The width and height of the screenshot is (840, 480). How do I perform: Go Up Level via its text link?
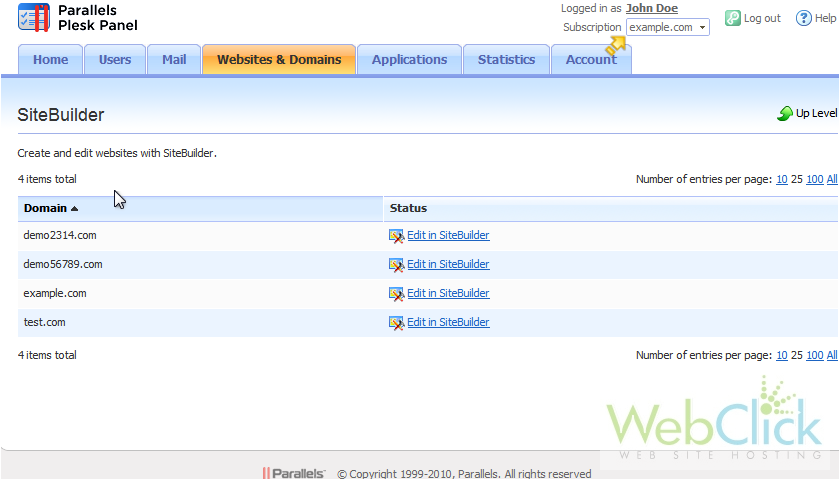click(x=816, y=113)
